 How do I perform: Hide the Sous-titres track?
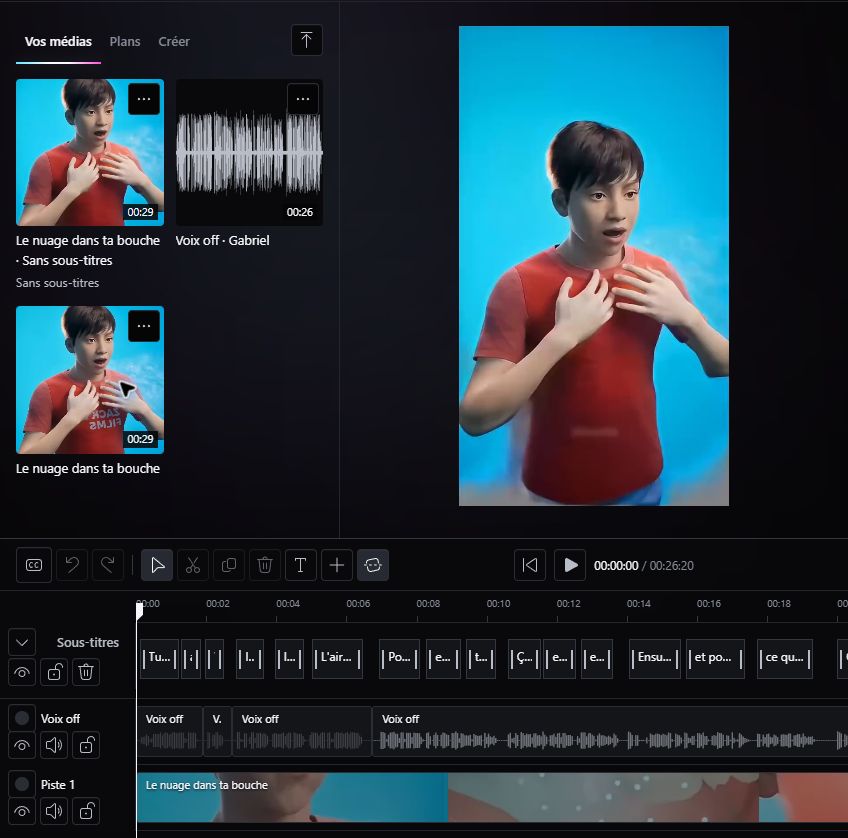tap(22, 672)
